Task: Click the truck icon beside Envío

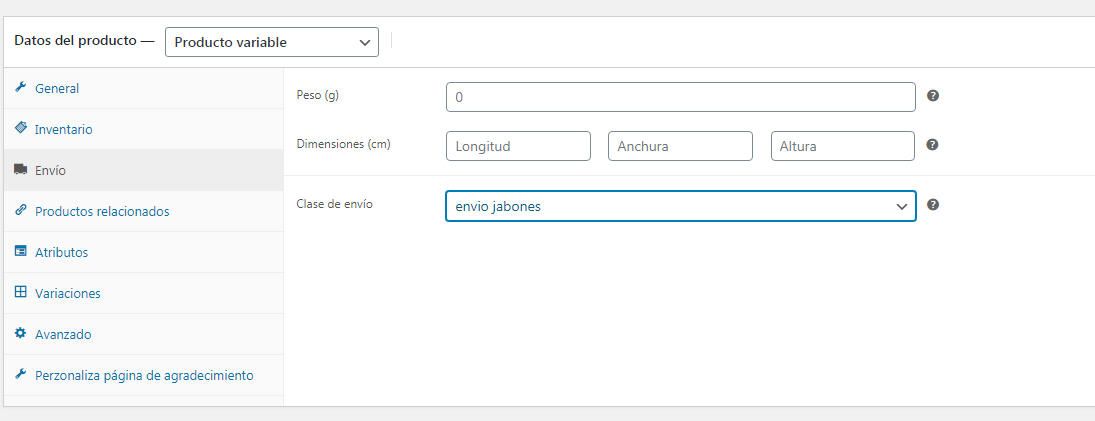Action: click(20, 170)
